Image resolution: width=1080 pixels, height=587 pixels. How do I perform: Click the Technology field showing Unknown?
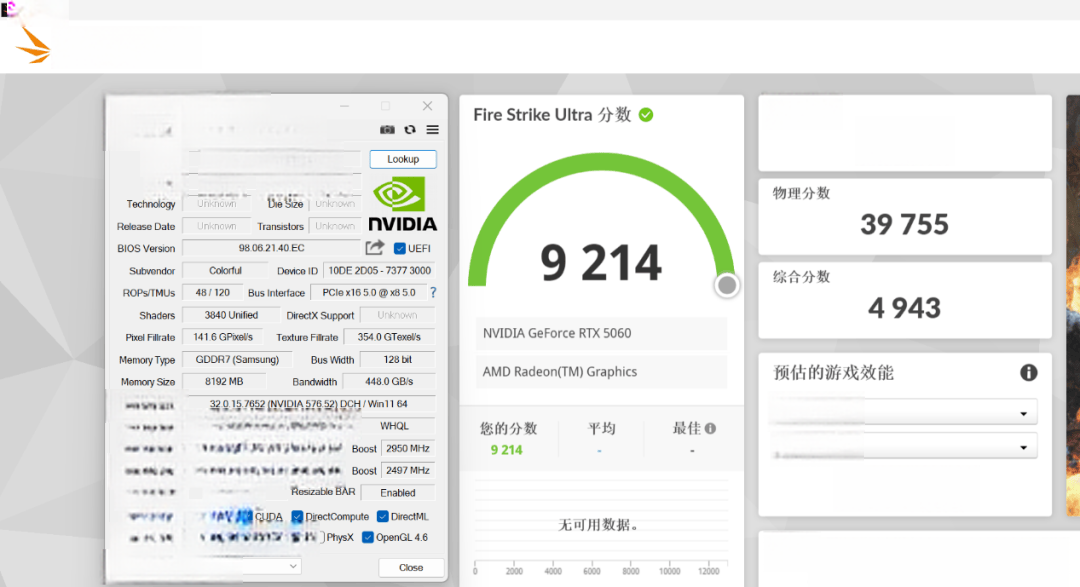click(x=216, y=204)
